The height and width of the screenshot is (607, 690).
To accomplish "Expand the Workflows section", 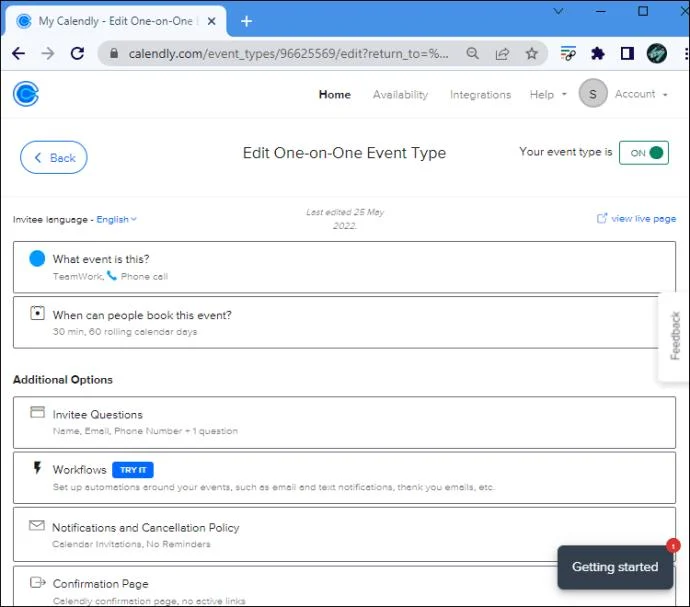I will [345, 478].
